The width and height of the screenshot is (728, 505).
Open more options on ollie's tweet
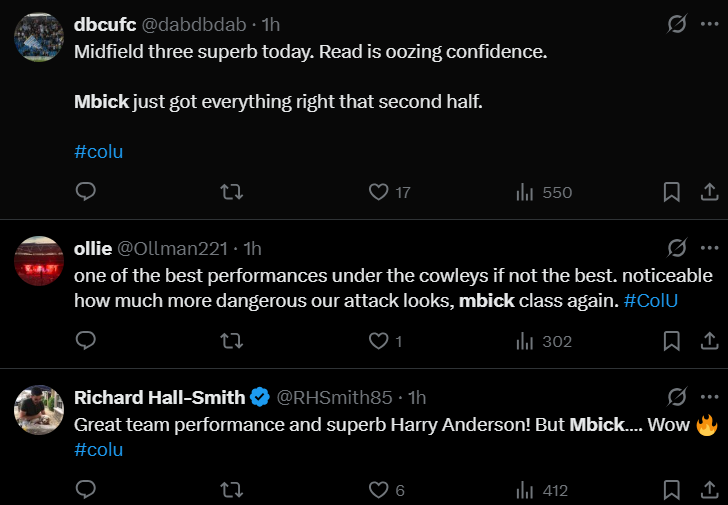point(709,247)
